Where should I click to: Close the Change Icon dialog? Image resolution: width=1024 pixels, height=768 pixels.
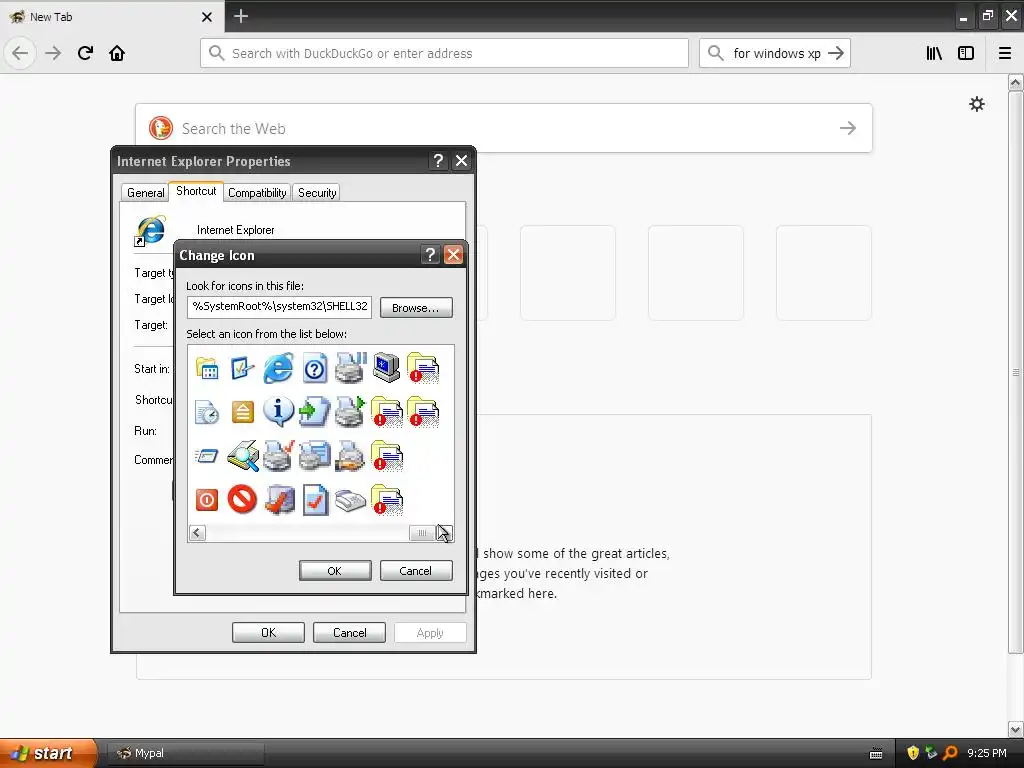coord(453,255)
